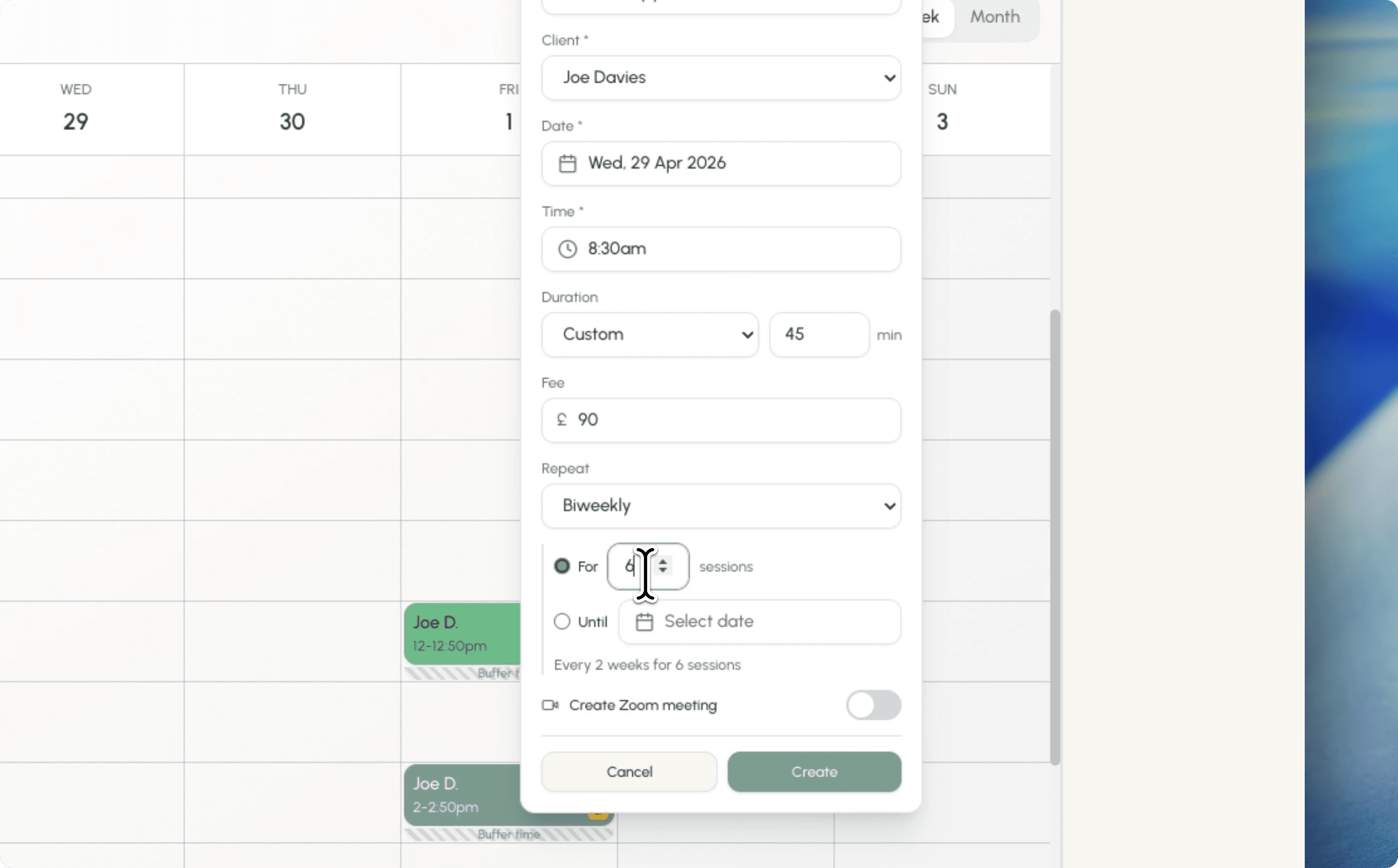Viewport: 1398px width, 868px height.
Task: Select the For sessions radio button
Action: click(562, 566)
